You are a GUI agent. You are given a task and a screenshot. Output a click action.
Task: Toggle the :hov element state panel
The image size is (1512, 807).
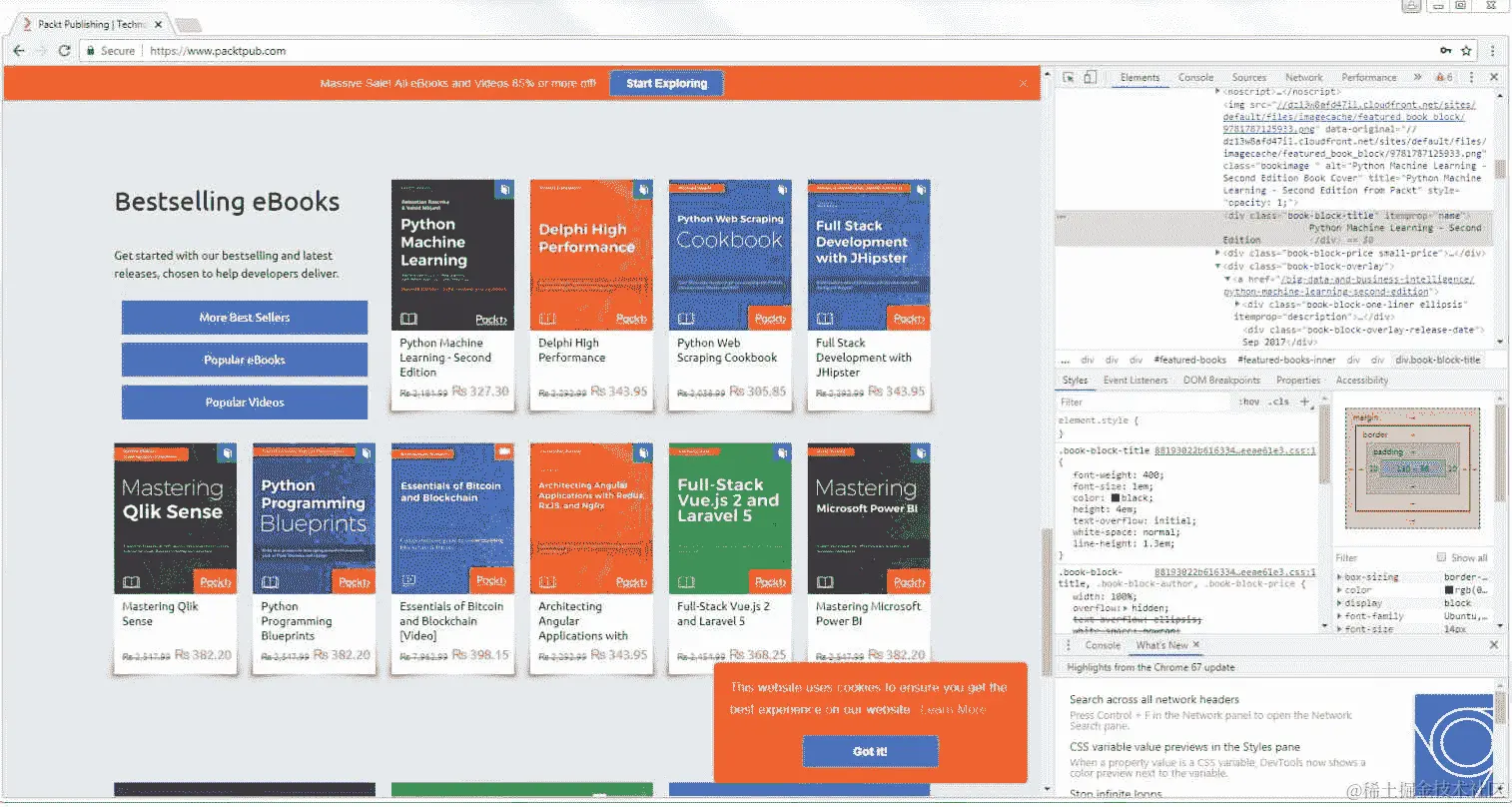(x=1248, y=402)
